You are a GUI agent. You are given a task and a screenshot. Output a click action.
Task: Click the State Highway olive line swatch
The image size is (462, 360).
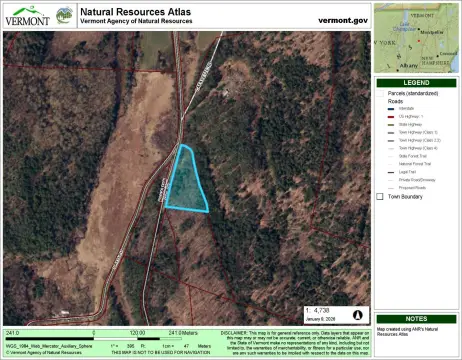click(391, 125)
